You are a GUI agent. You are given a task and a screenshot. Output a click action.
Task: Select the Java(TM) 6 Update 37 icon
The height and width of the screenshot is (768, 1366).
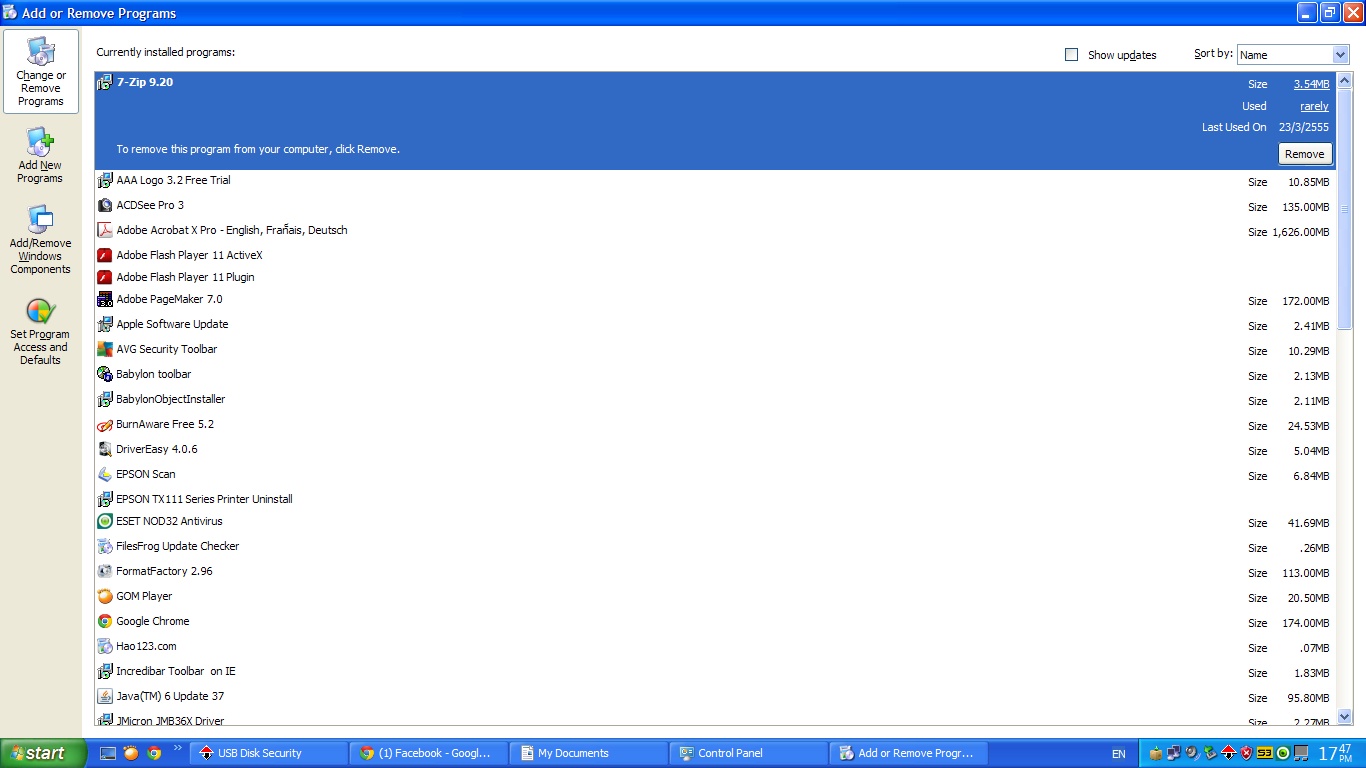105,697
